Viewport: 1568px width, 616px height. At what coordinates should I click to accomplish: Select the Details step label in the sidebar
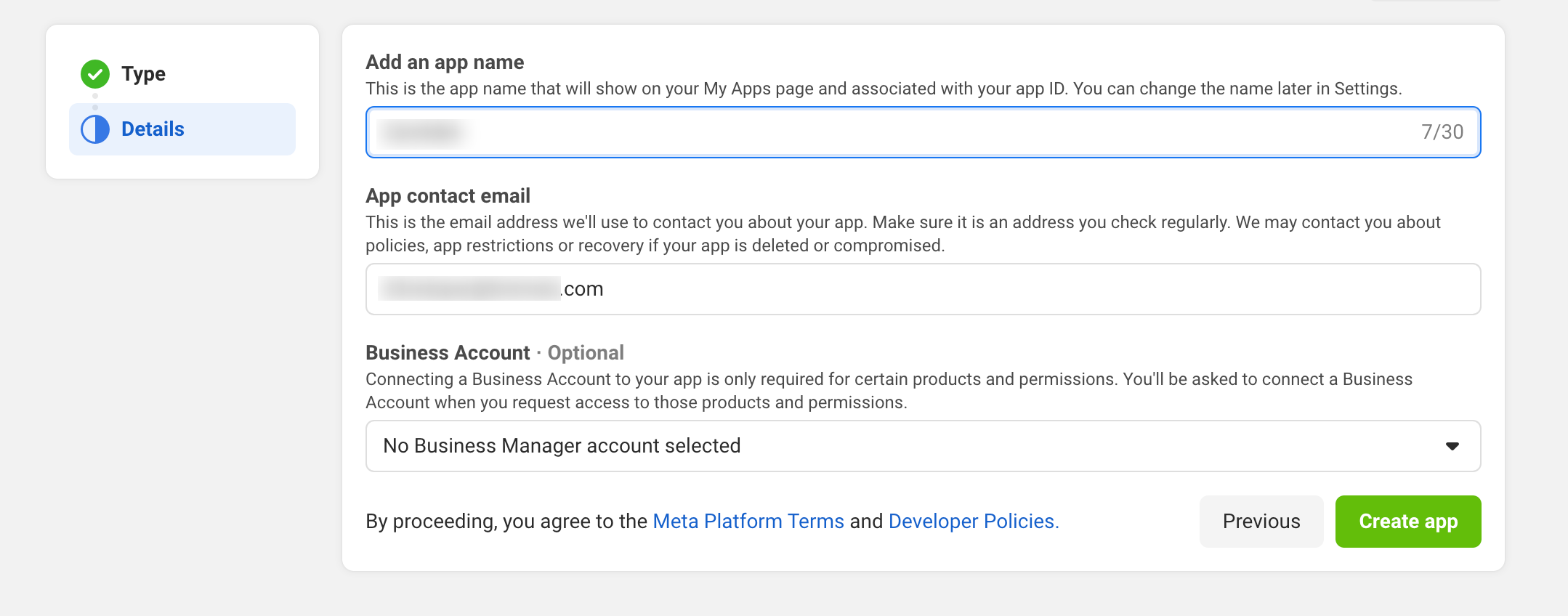pos(153,129)
